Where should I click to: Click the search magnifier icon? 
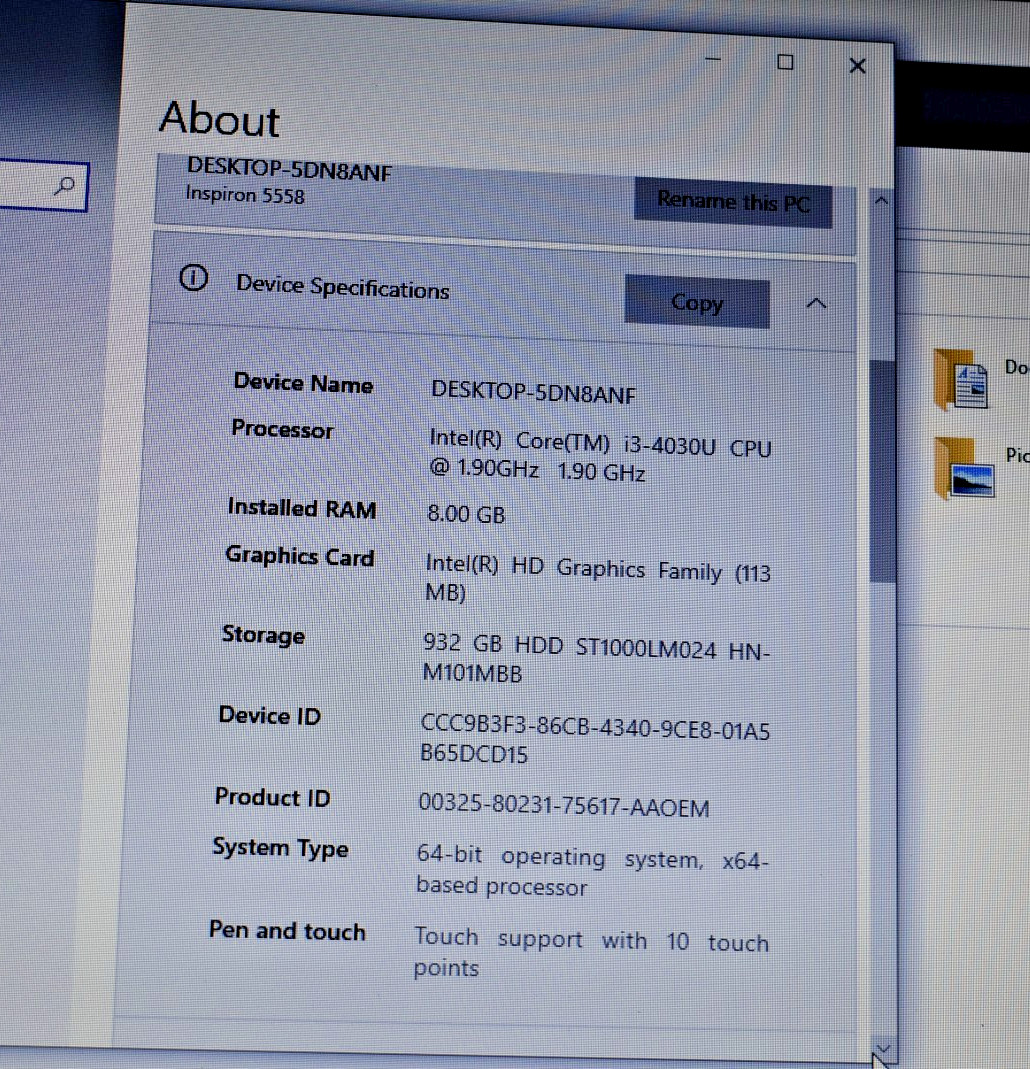click(65, 185)
